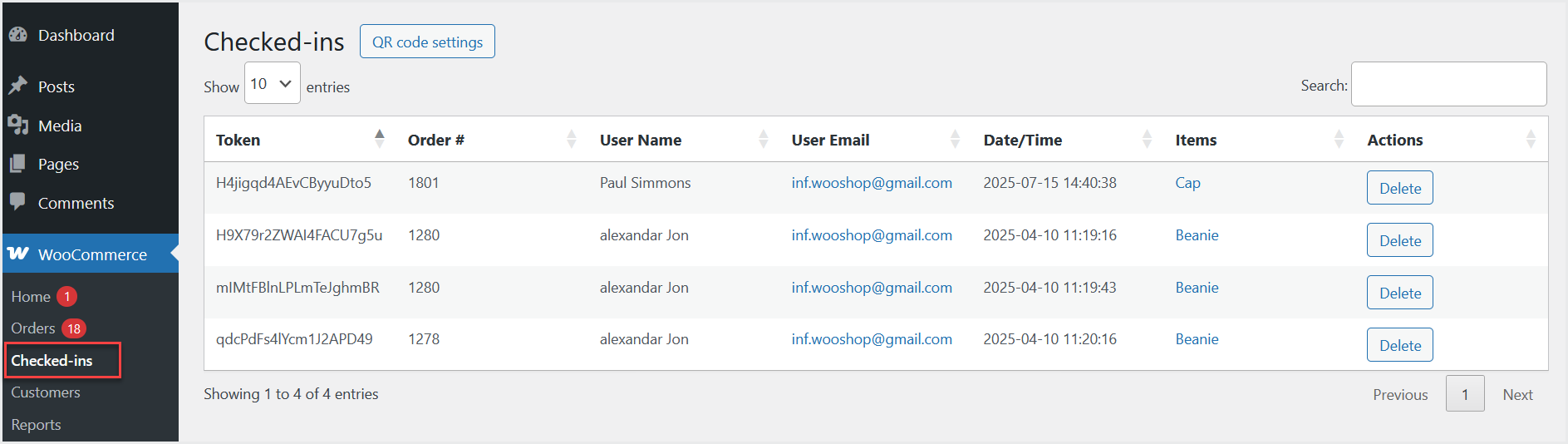The height and width of the screenshot is (444, 1568).
Task: Click the Media library icon
Action: point(18,125)
